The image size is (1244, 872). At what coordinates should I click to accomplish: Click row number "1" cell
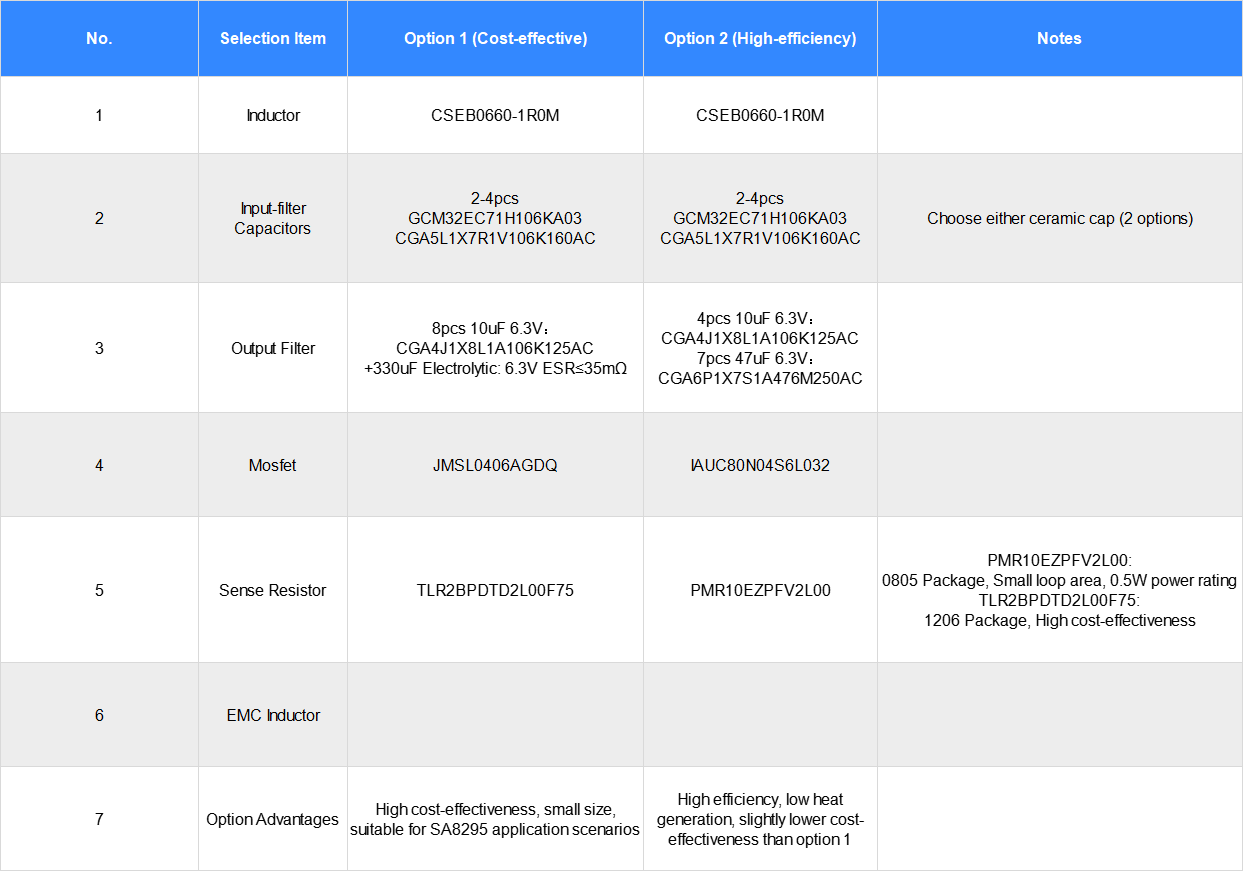(x=99, y=115)
